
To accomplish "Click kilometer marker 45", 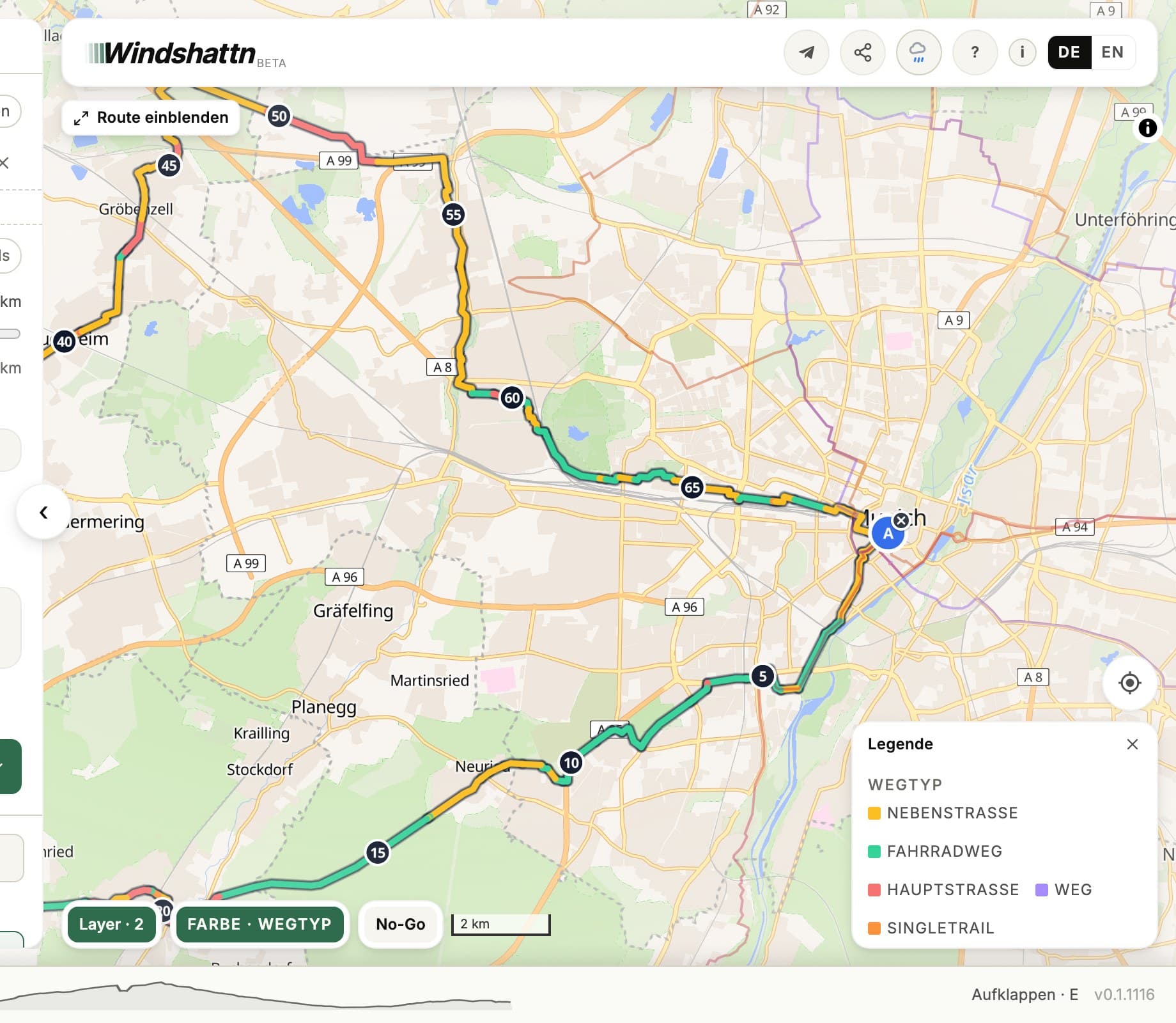I will [x=169, y=166].
